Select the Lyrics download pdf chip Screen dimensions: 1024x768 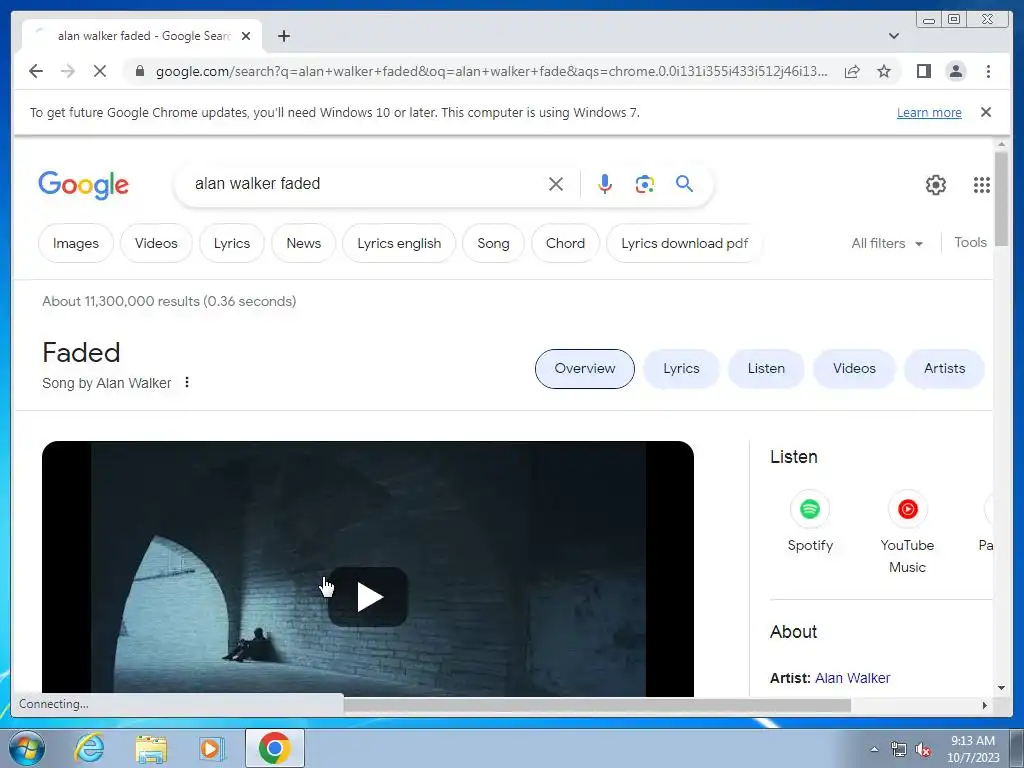tap(684, 243)
